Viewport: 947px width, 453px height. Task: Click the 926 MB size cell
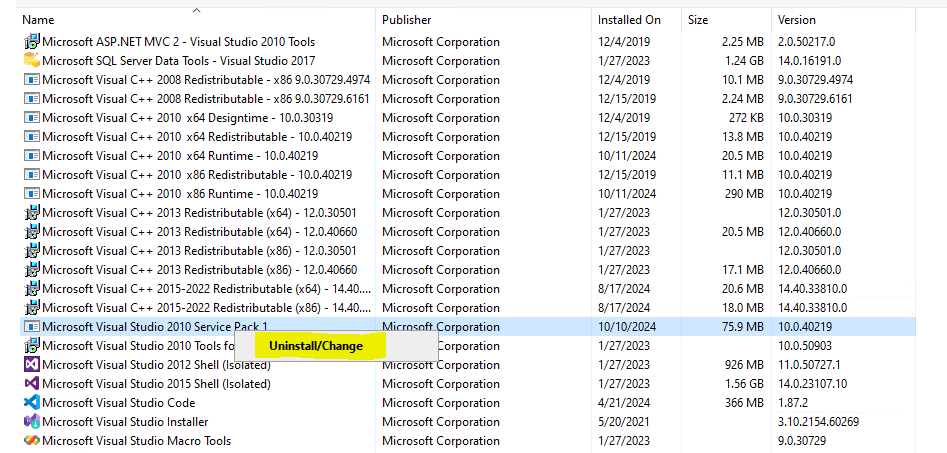pos(744,365)
